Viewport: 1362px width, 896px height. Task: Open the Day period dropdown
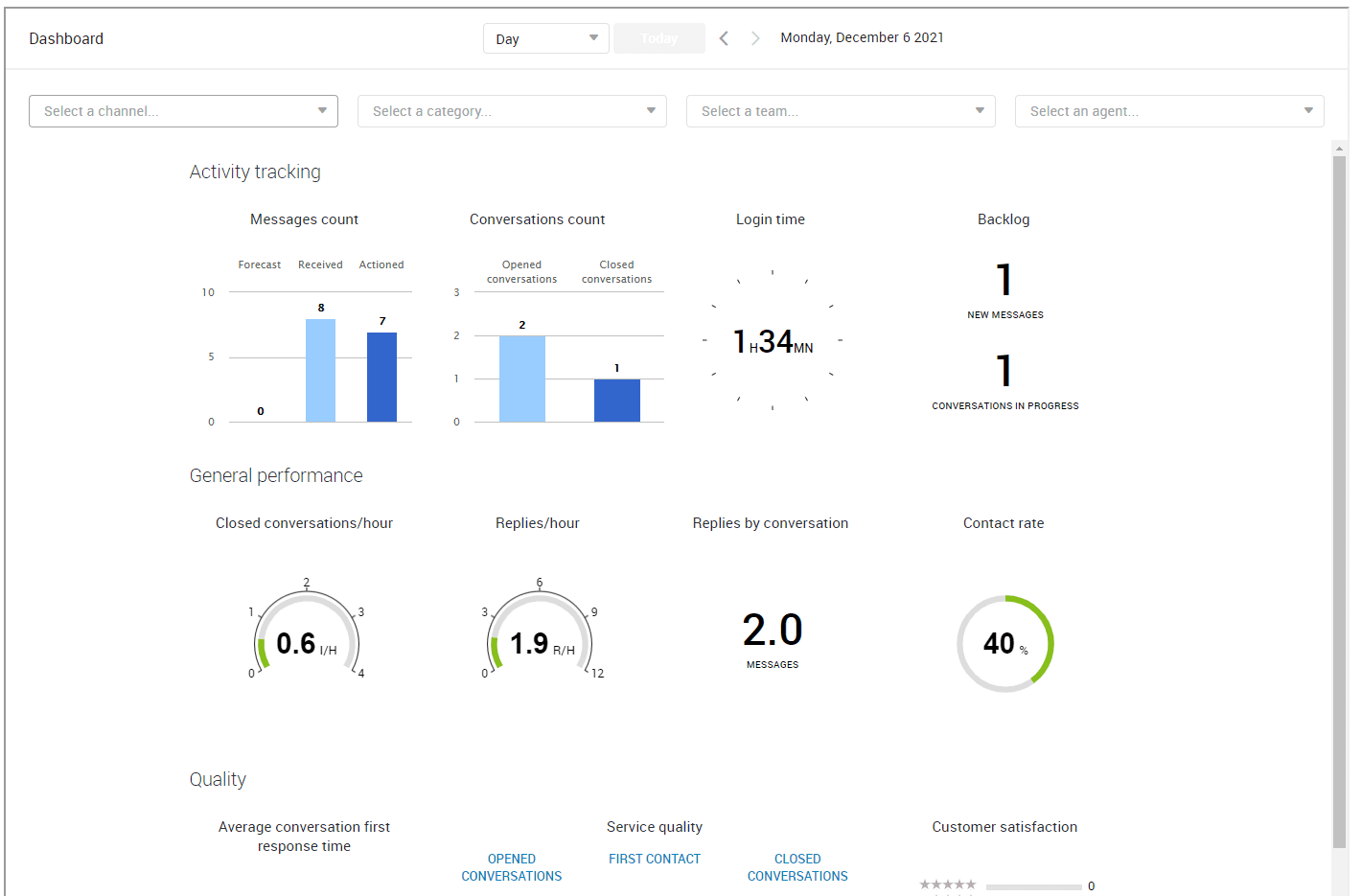point(545,38)
